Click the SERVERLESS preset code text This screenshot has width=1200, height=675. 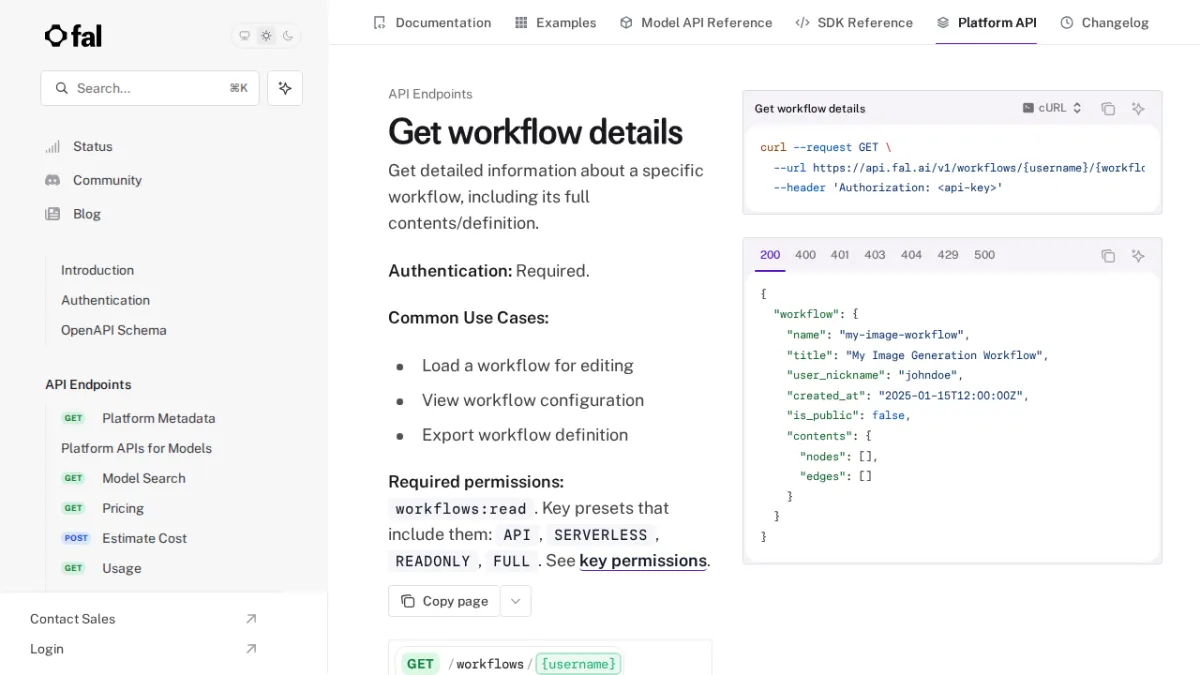coord(601,535)
